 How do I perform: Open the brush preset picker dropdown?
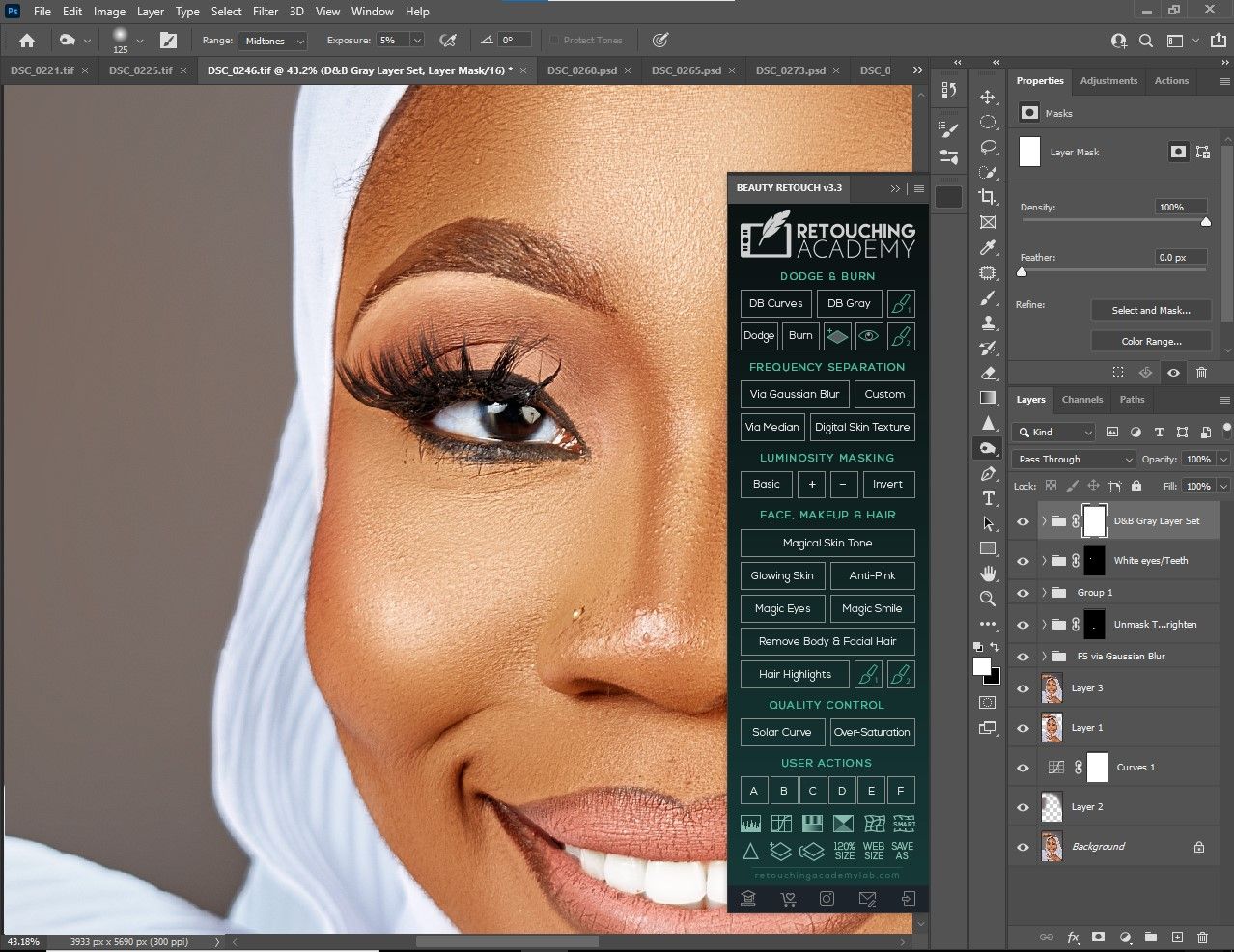[x=140, y=41]
